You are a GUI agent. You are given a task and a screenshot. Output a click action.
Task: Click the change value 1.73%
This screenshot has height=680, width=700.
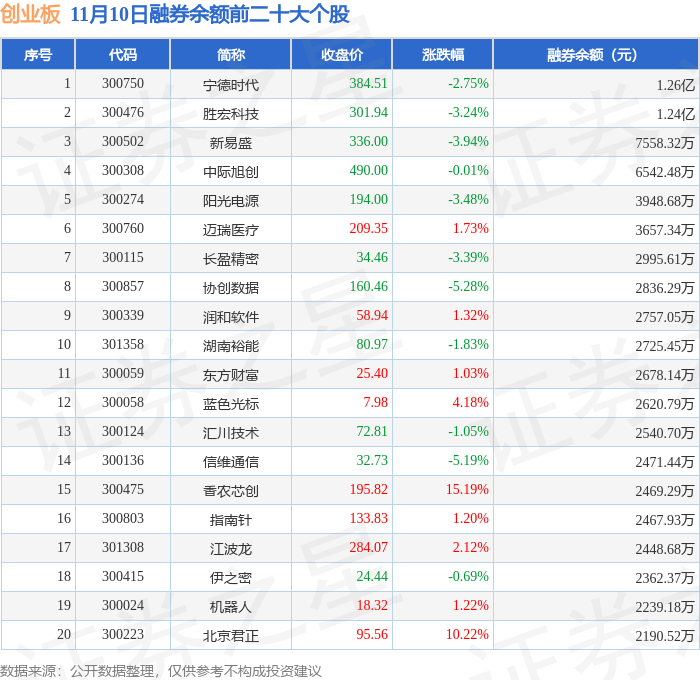click(471, 229)
